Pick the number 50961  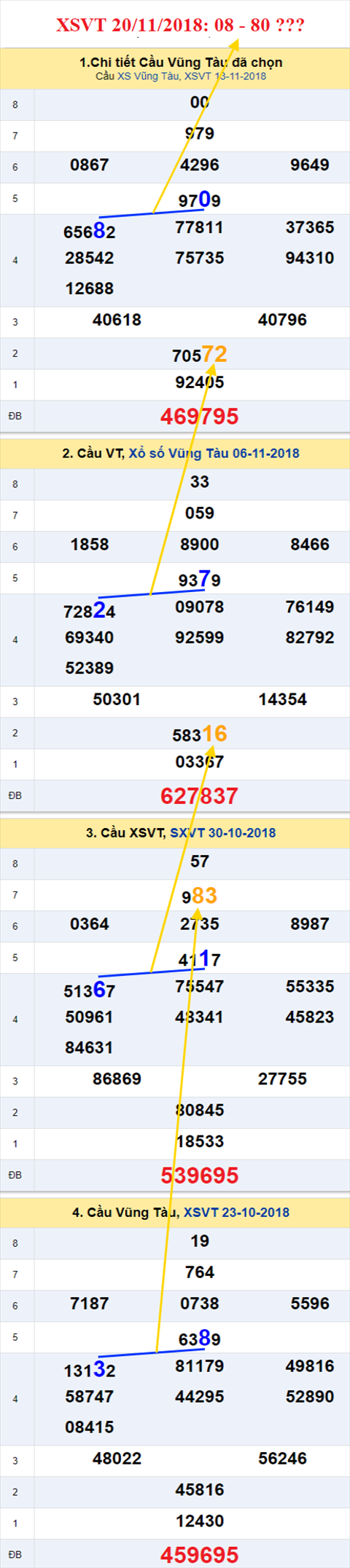pos(89,1017)
